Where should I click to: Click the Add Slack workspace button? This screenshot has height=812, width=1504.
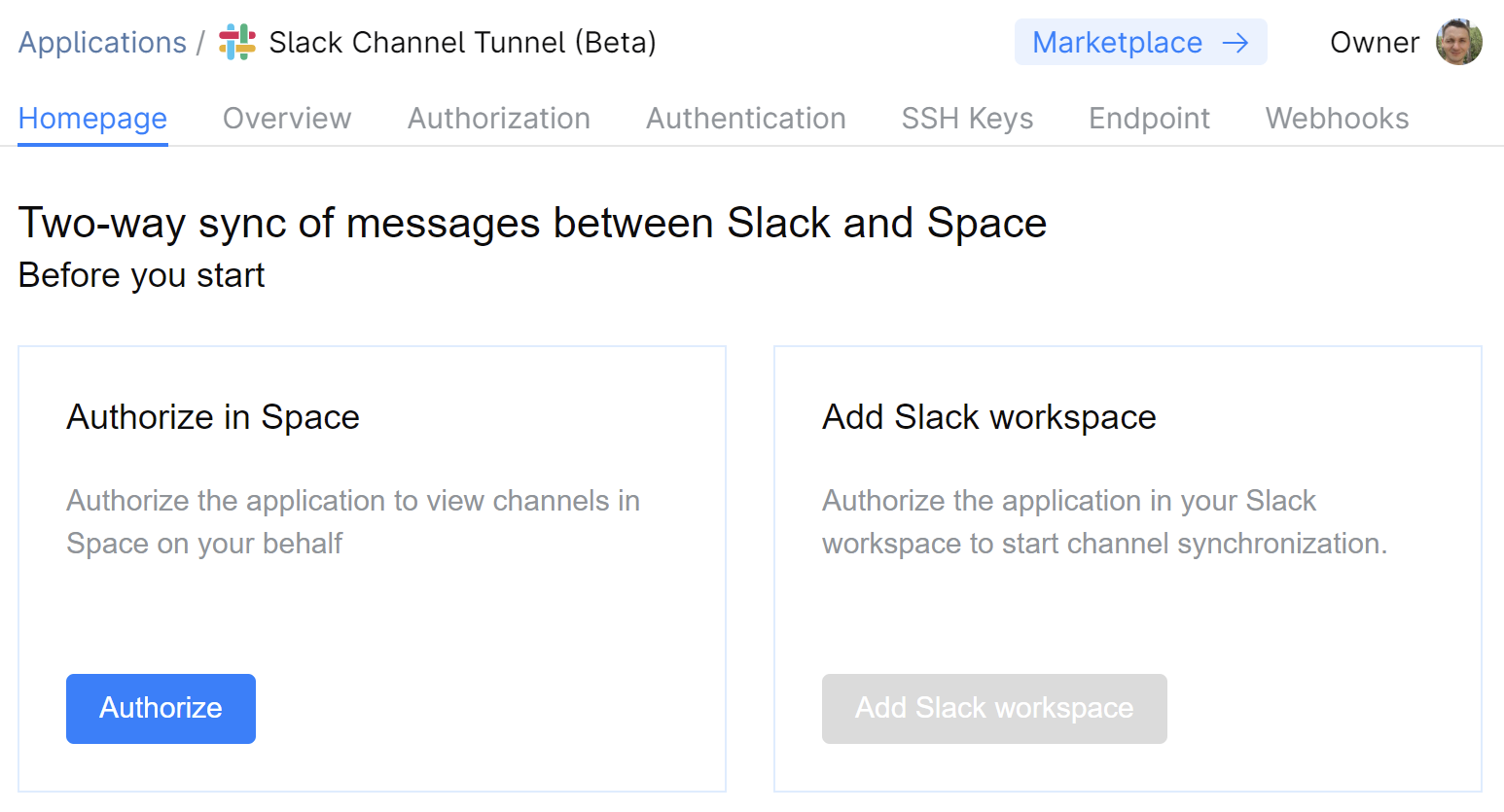point(994,708)
